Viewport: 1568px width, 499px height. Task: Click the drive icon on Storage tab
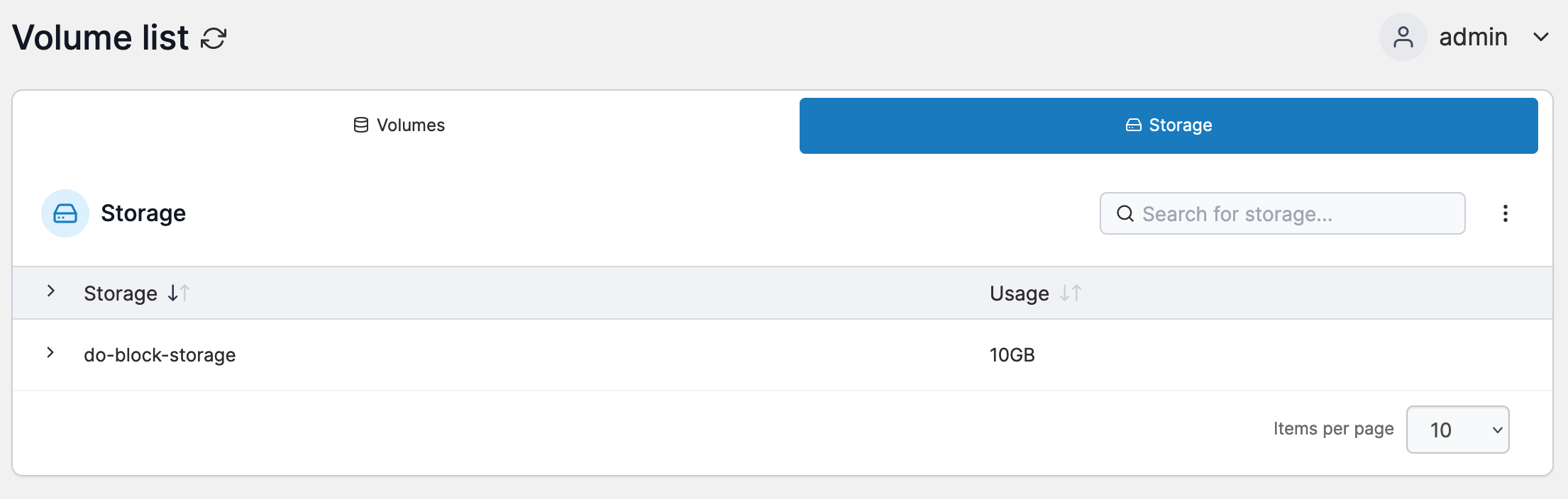(x=1134, y=125)
